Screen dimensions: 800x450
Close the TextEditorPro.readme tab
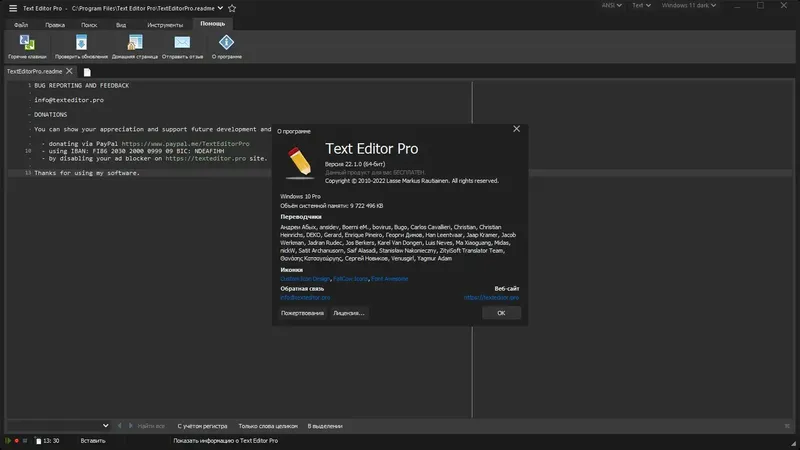click(69, 71)
